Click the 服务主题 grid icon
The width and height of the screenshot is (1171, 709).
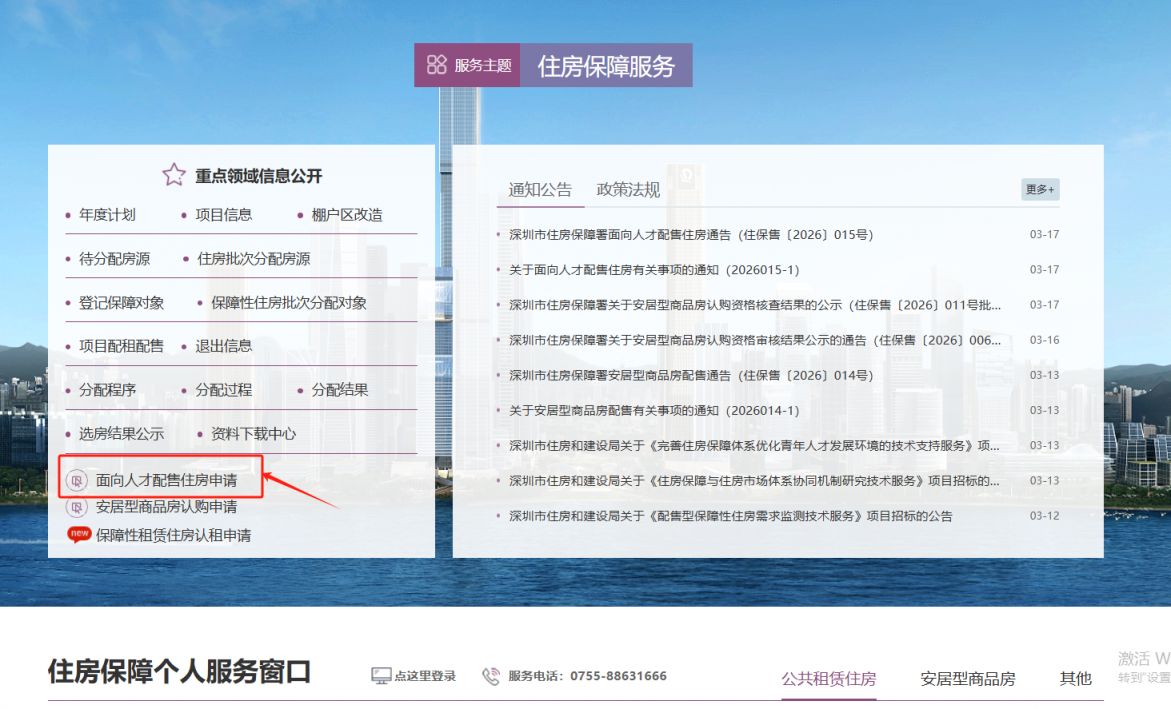[x=436, y=64]
